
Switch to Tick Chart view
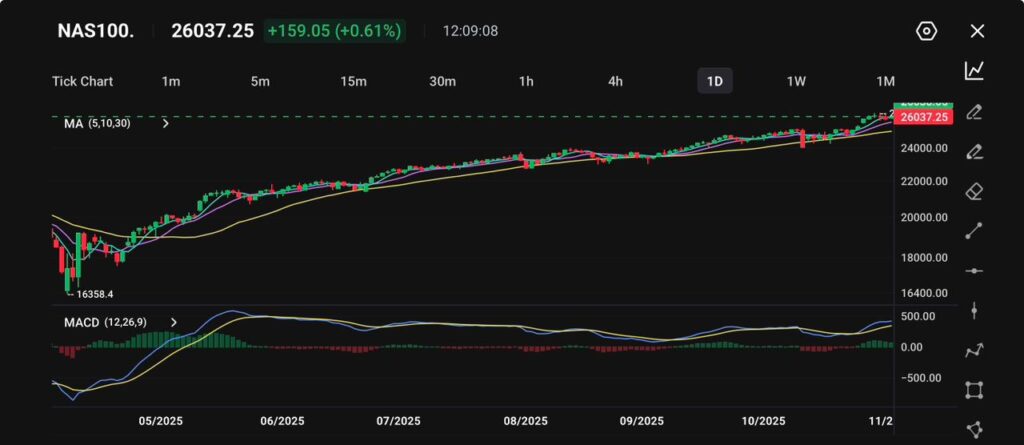[82, 81]
